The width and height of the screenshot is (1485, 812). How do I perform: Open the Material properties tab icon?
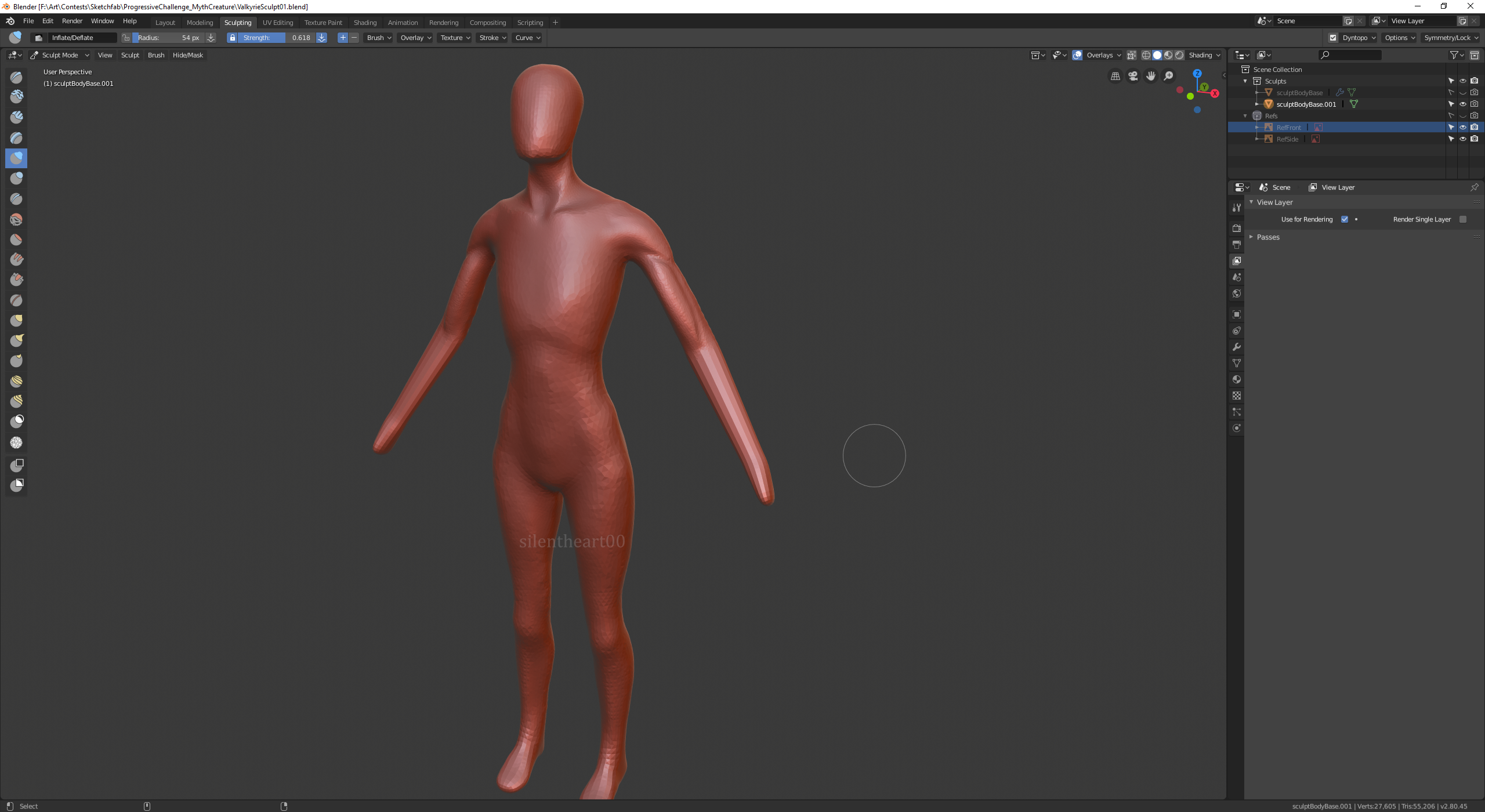click(x=1237, y=379)
